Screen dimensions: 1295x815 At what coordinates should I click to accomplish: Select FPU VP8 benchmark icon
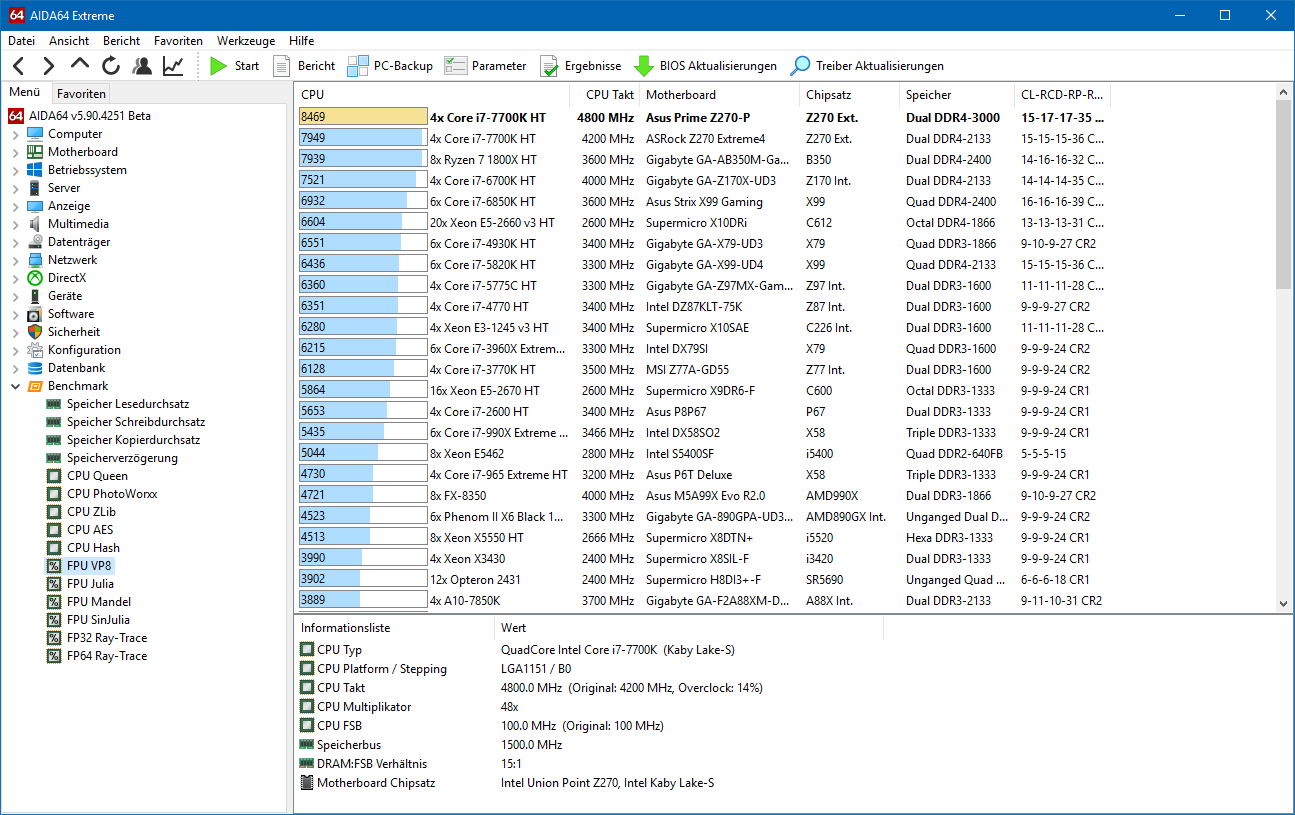(x=54, y=566)
